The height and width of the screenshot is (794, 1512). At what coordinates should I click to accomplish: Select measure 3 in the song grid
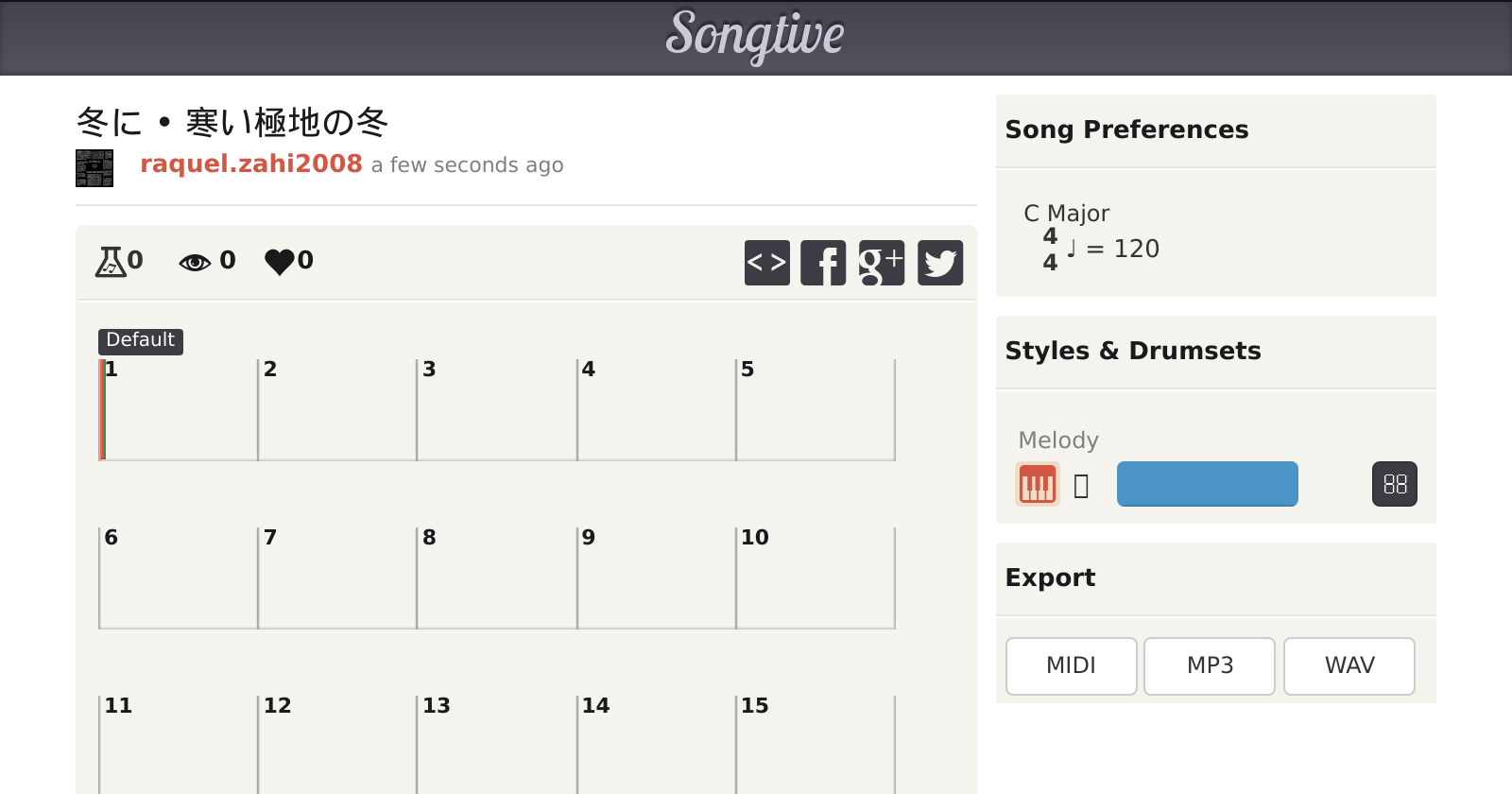[496, 409]
